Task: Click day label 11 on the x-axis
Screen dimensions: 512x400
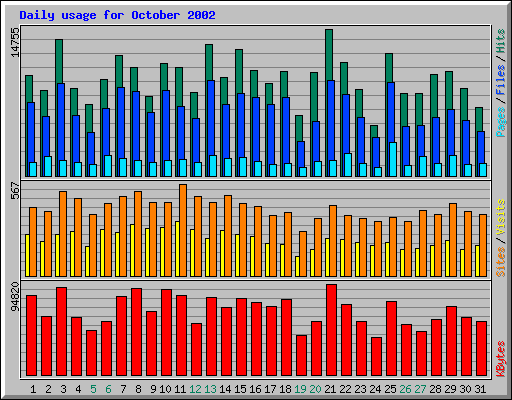Action: pyautogui.click(x=180, y=389)
